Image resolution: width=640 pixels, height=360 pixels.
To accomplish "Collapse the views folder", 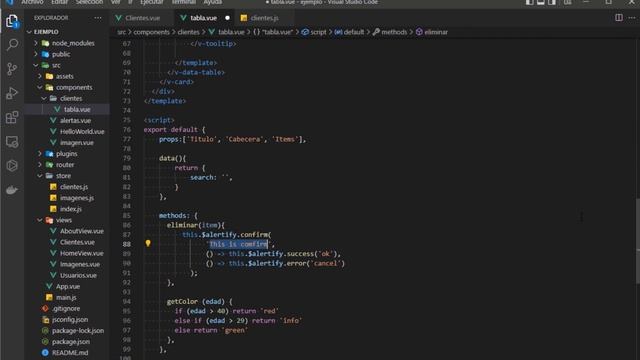I will 64,220.
